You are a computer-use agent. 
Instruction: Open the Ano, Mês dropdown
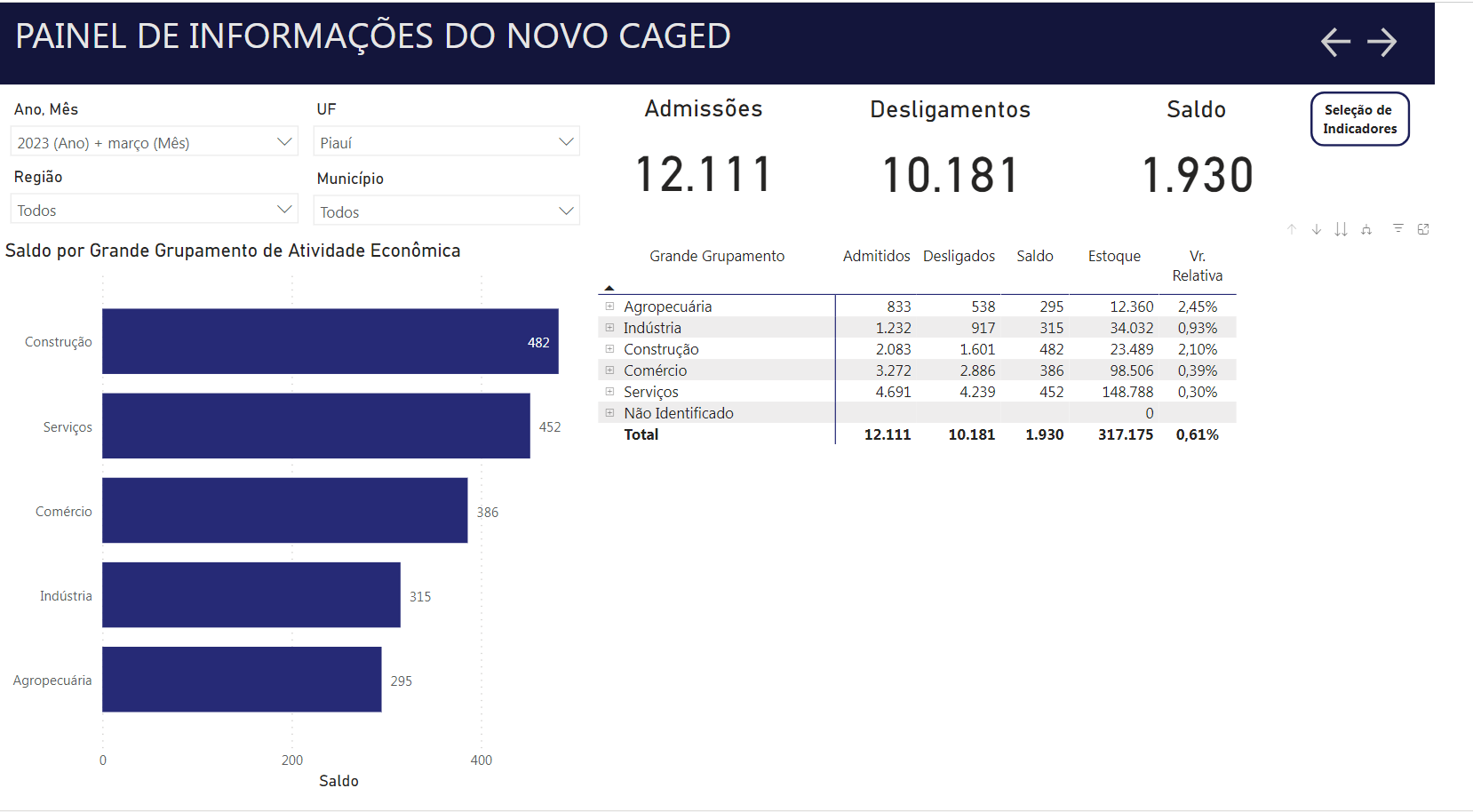tap(155, 142)
